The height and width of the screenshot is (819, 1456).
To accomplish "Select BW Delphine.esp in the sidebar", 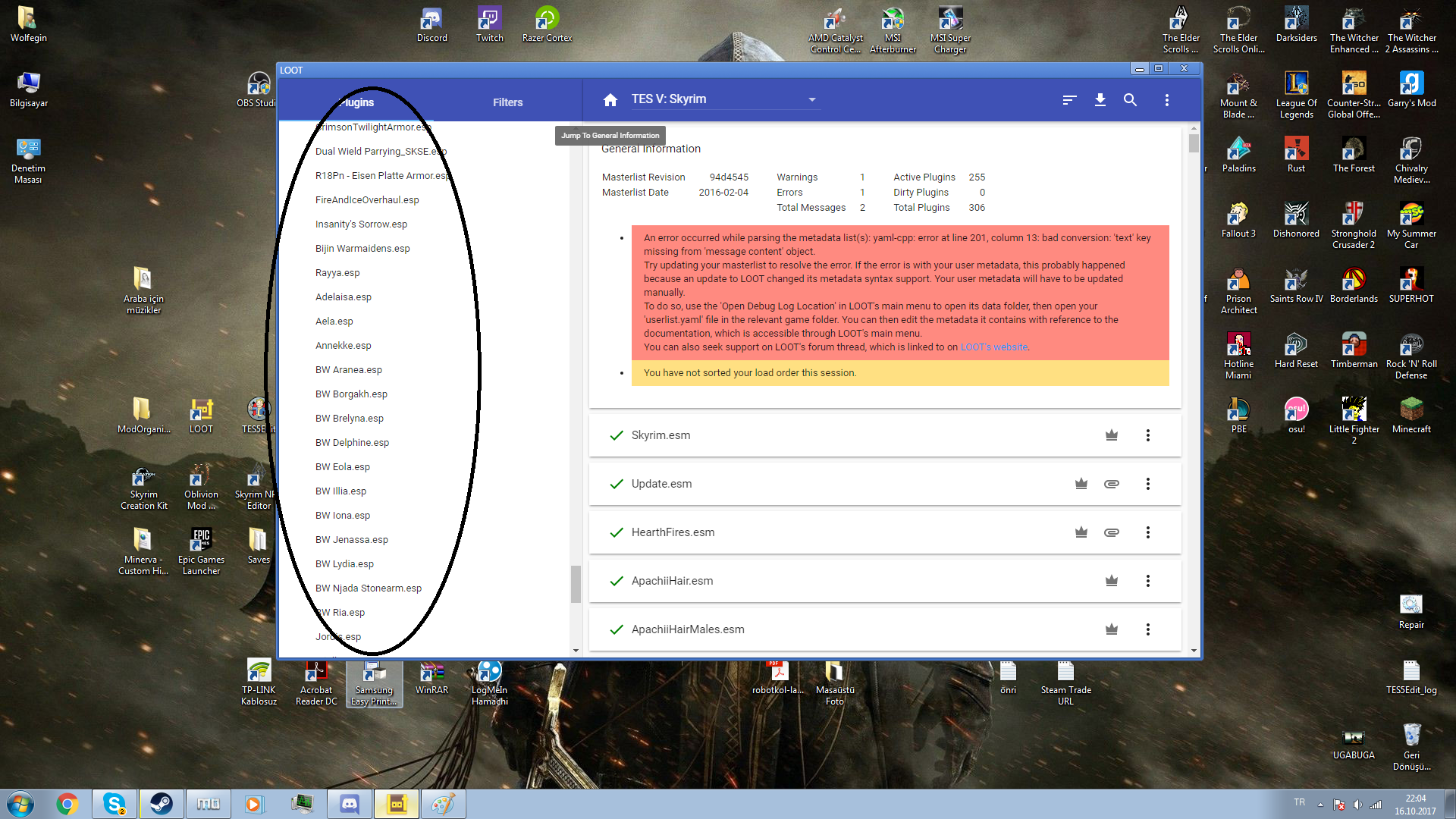I will 352,443.
